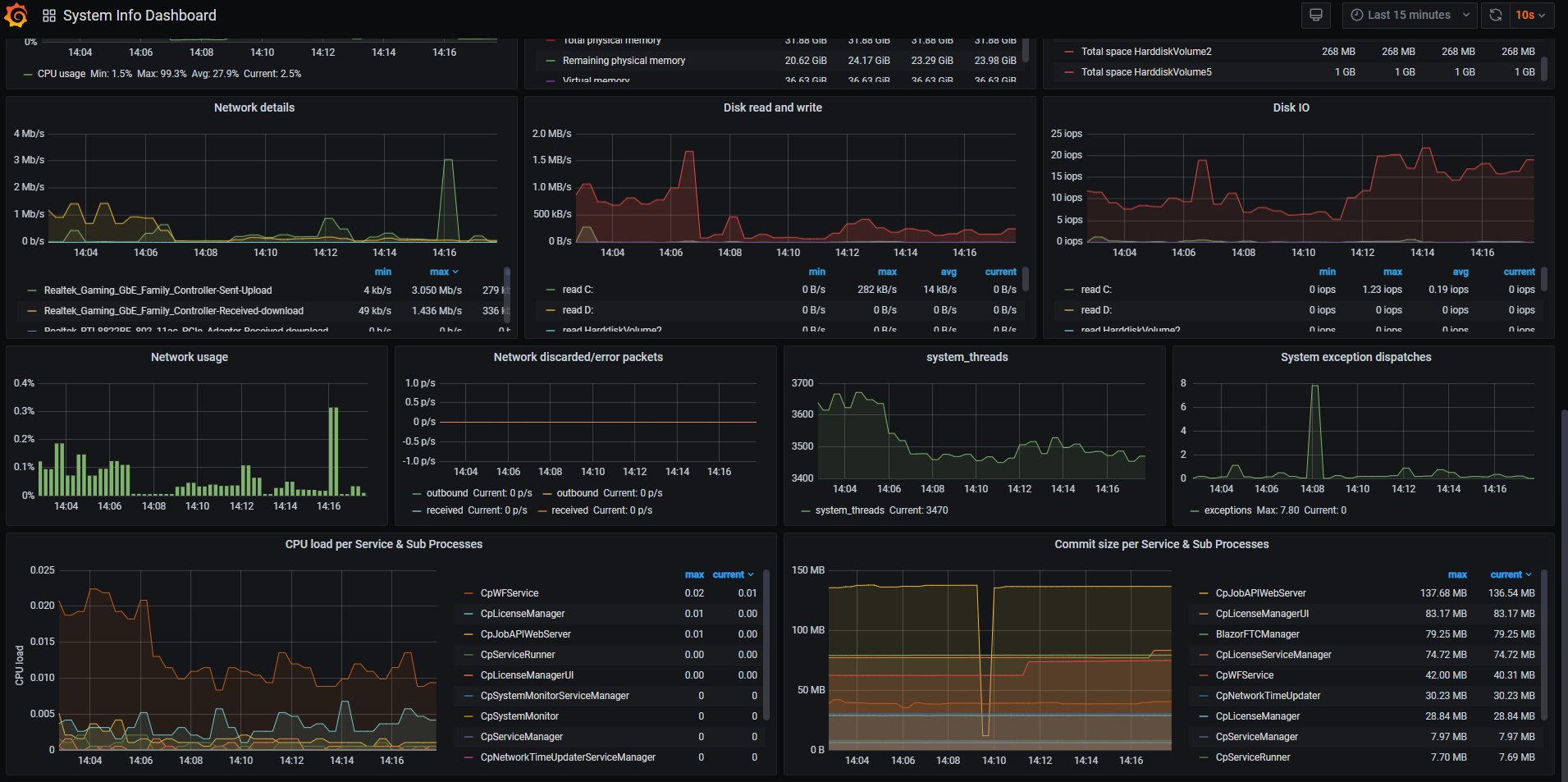The image size is (1568, 782).
Task: Toggle CpJobAPIWebServer in CPU load legend
Action: pyautogui.click(x=526, y=634)
